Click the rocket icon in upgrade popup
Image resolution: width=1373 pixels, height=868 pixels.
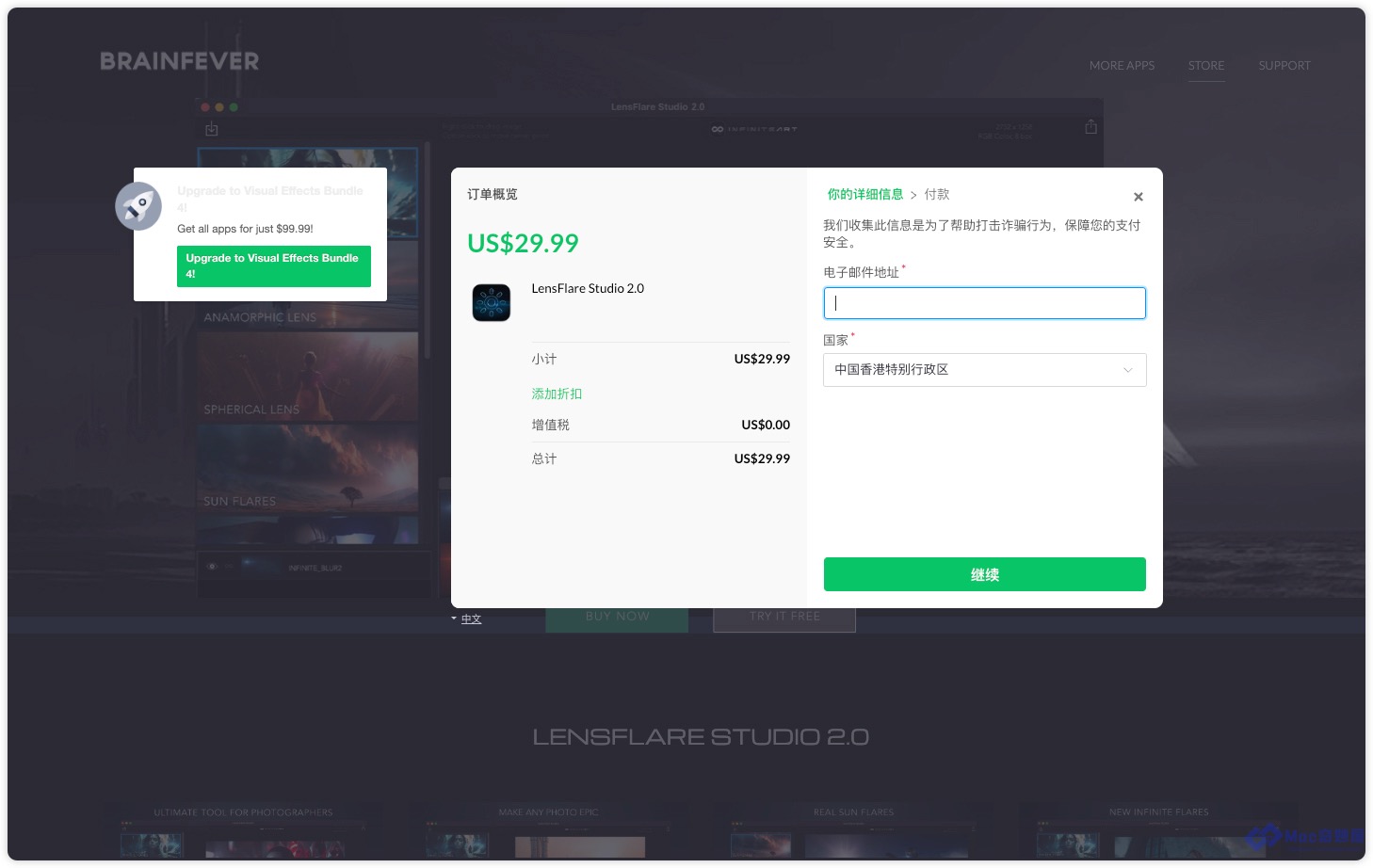[x=138, y=205]
